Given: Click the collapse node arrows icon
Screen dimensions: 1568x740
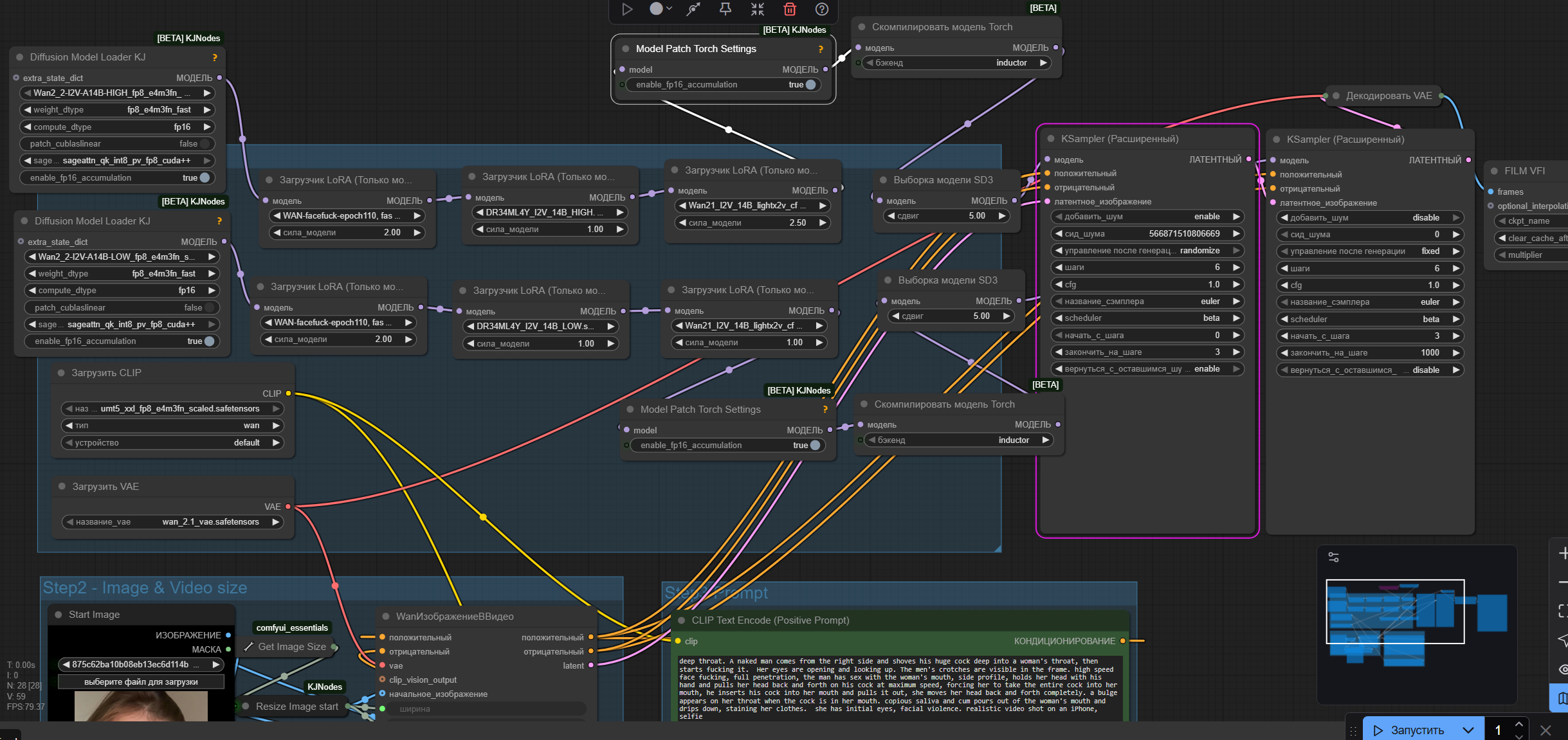Looking at the screenshot, I should [x=757, y=9].
